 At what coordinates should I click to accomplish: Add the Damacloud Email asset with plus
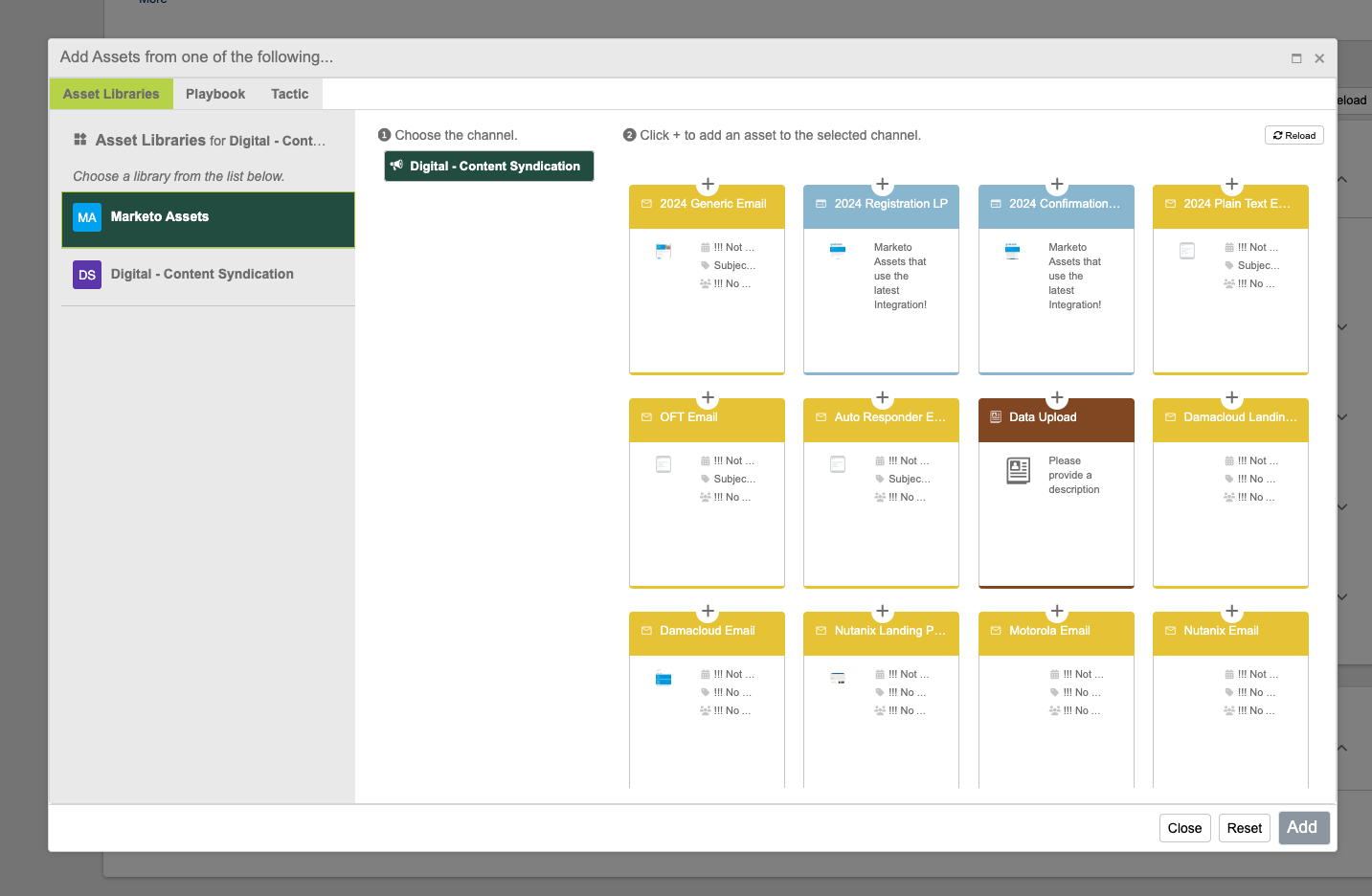click(x=708, y=611)
